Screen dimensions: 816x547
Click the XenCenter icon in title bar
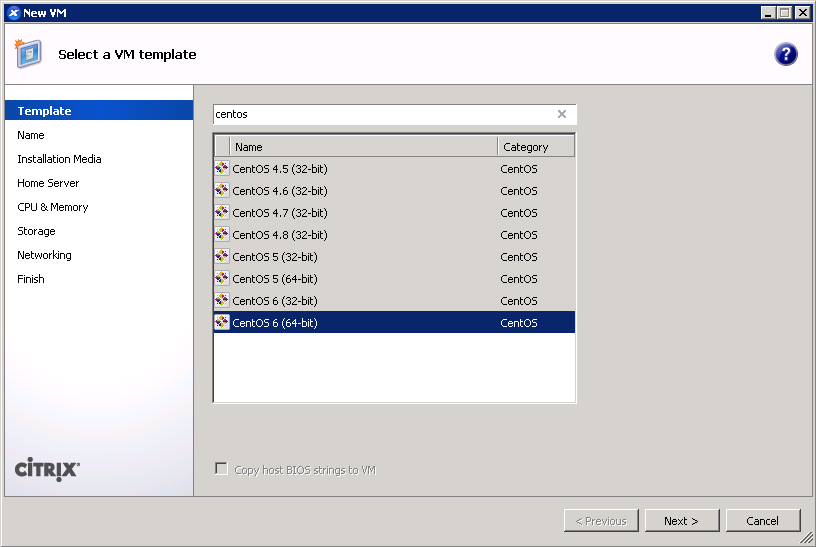point(14,13)
